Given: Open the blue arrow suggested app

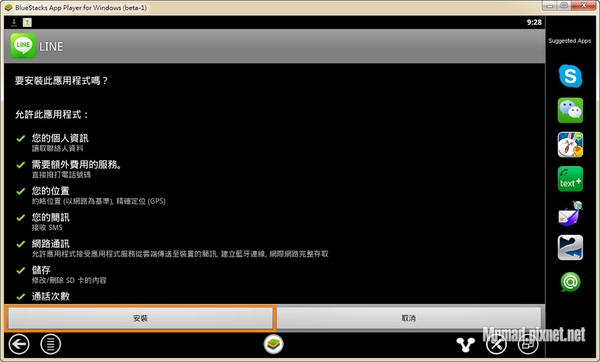Looking at the screenshot, I should click(x=570, y=248).
